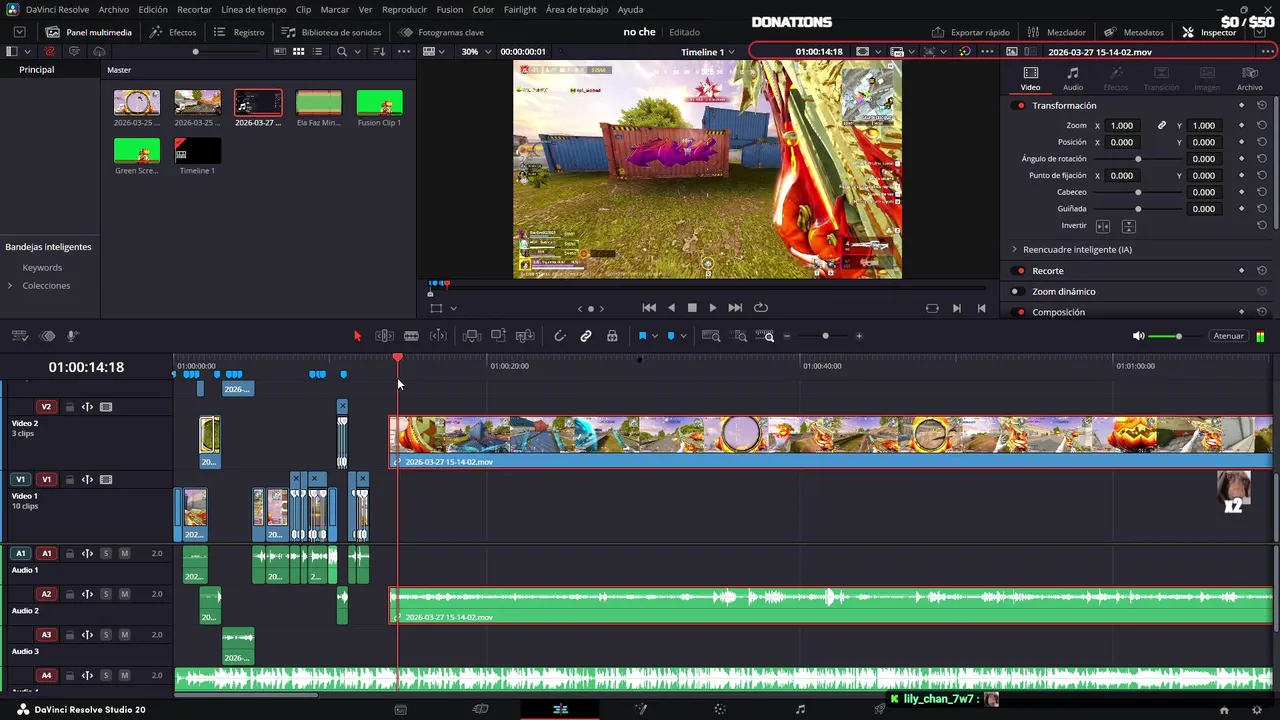Add a marker with the marker icon
The width and height of the screenshot is (1280, 720).
coord(671,336)
